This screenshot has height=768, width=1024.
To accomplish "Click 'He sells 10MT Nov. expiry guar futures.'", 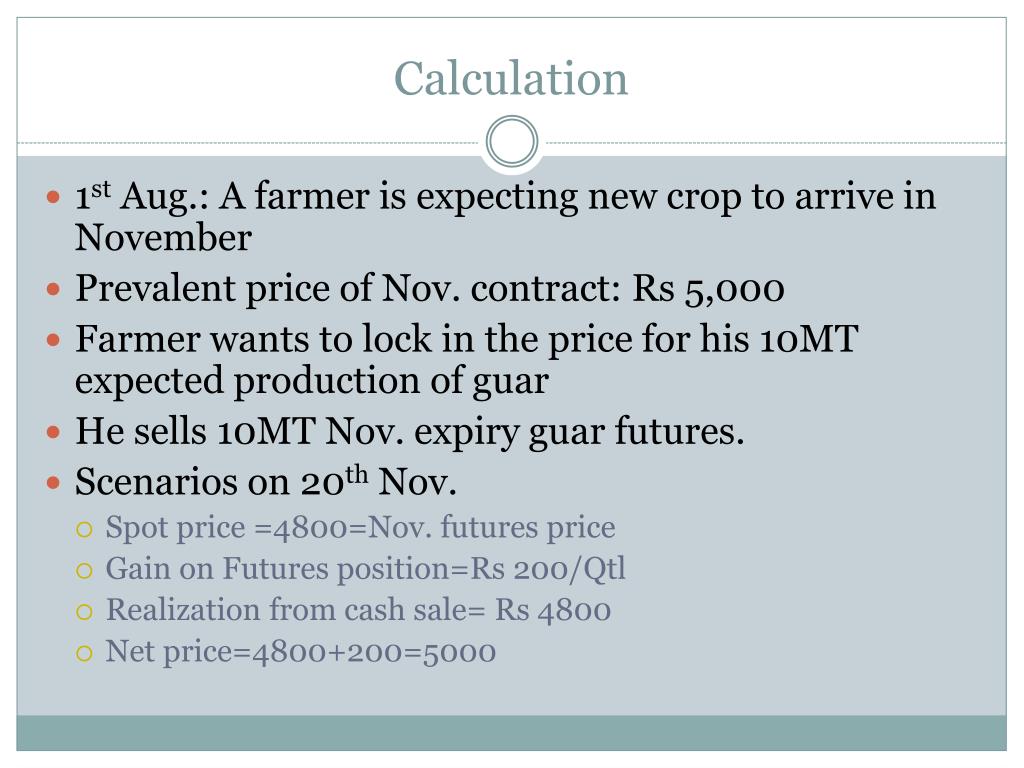I will pyautogui.click(x=409, y=432).
